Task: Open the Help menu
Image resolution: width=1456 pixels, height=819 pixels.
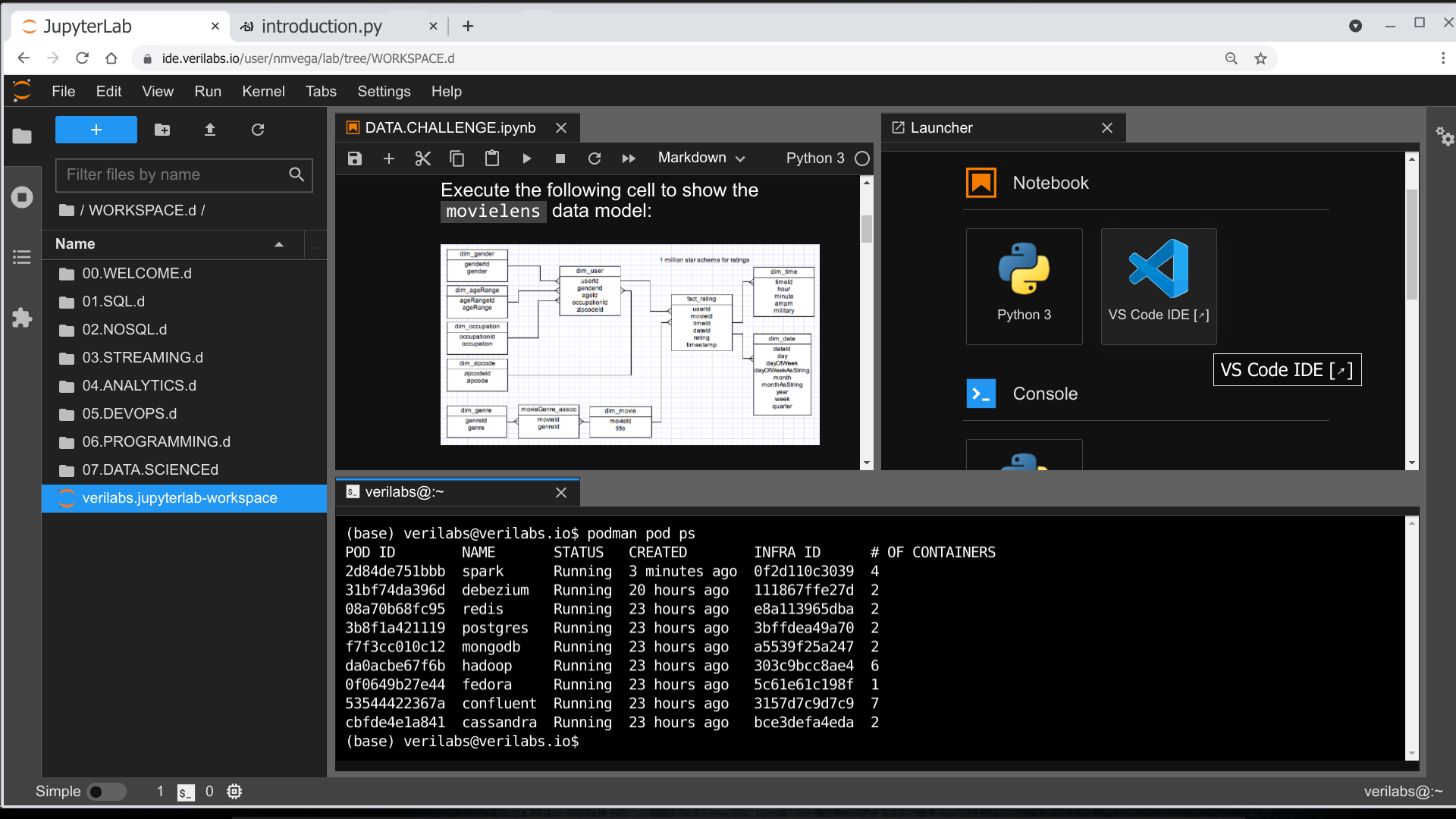Action: tap(447, 91)
